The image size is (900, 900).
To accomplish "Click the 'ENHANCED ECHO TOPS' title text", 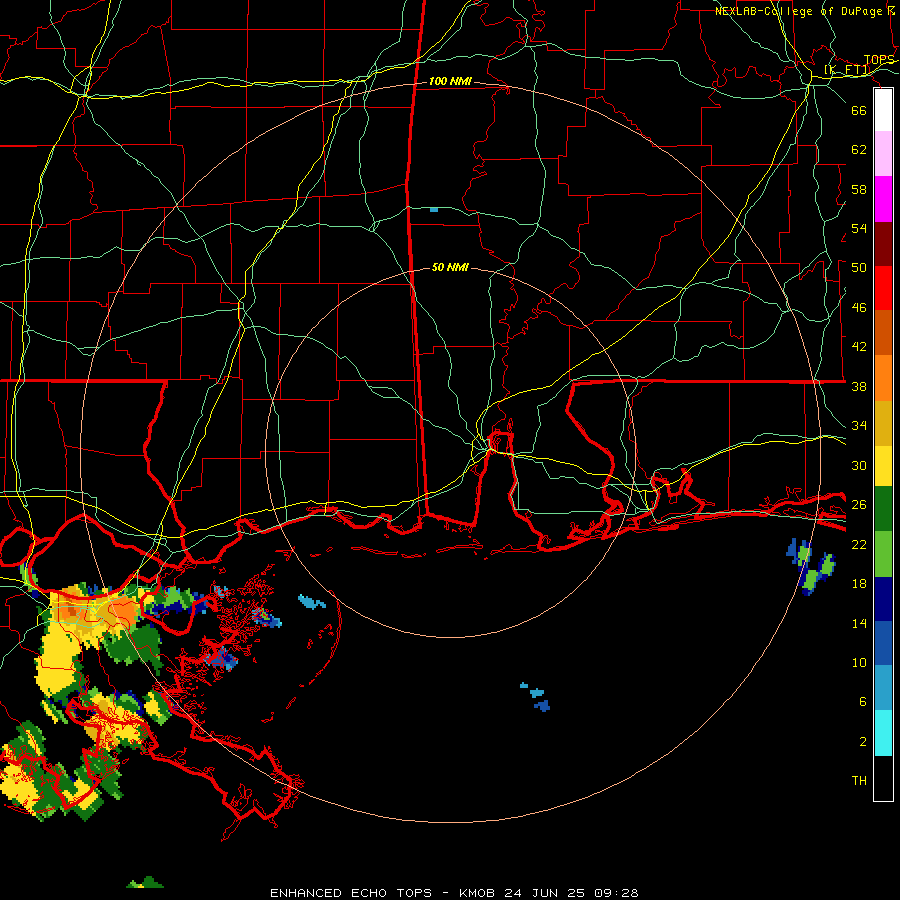I will point(351,893).
